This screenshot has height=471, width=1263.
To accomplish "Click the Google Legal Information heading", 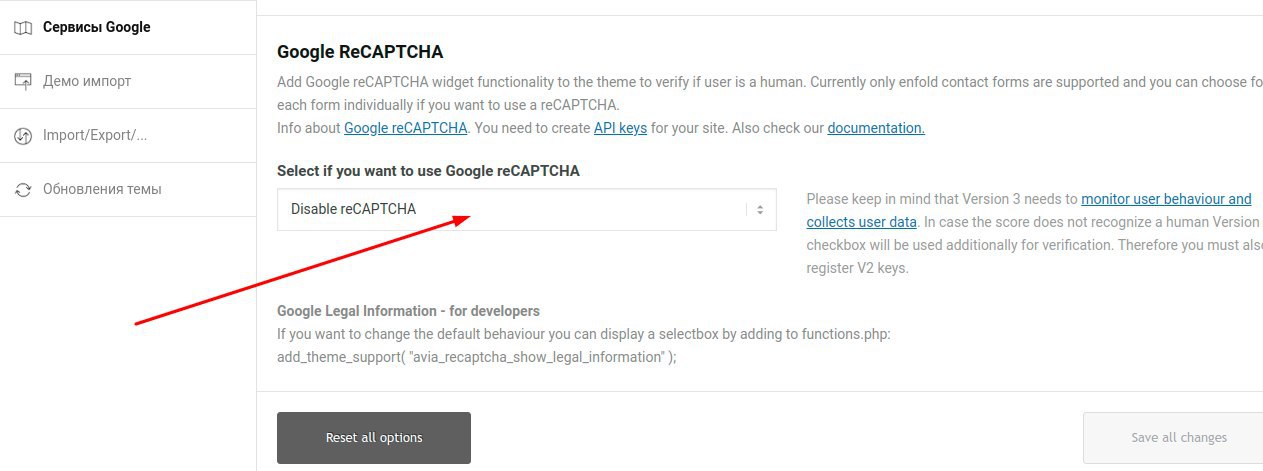I will [x=408, y=311].
